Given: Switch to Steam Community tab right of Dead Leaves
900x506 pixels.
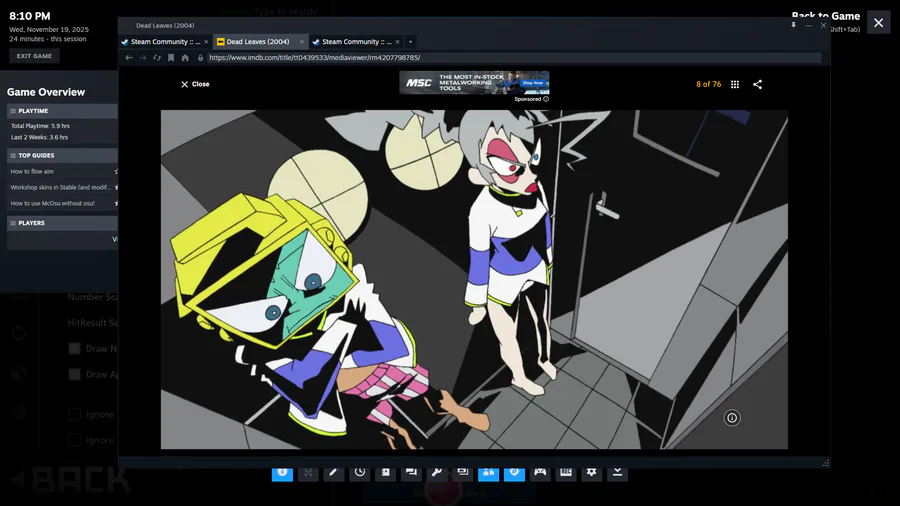Looking at the screenshot, I should tap(356, 42).
